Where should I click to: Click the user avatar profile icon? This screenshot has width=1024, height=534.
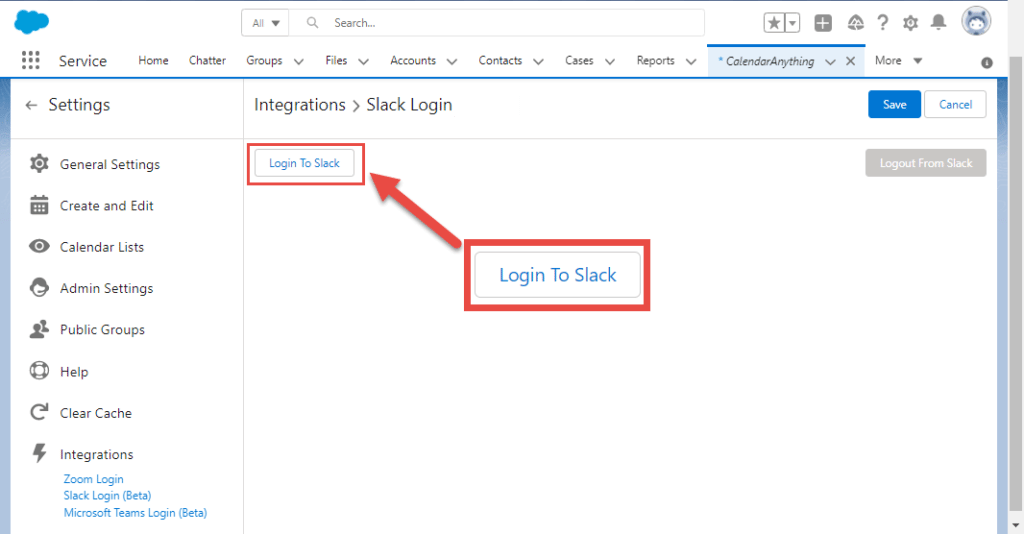pos(976,22)
